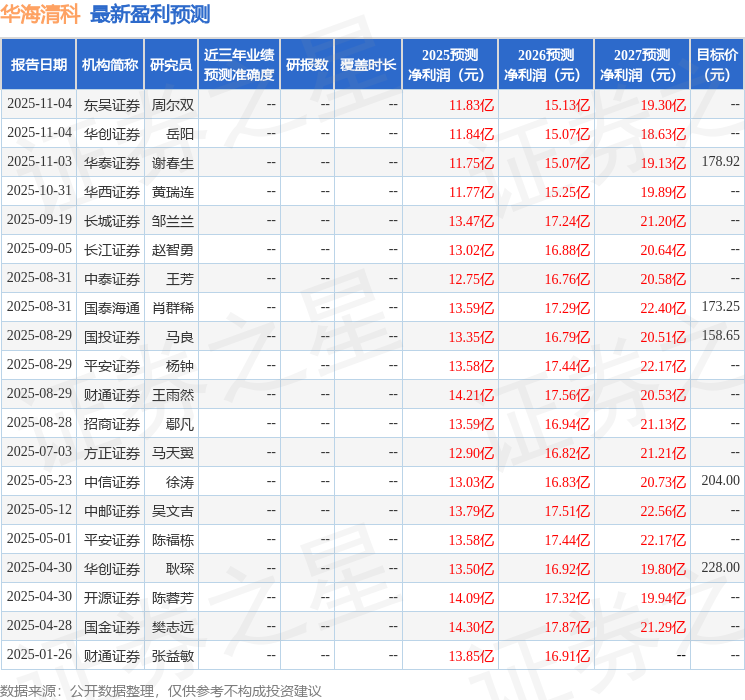Select the 国泰海通 institution cell
This screenshot has width=745, height=700.
tap(112, 308)
